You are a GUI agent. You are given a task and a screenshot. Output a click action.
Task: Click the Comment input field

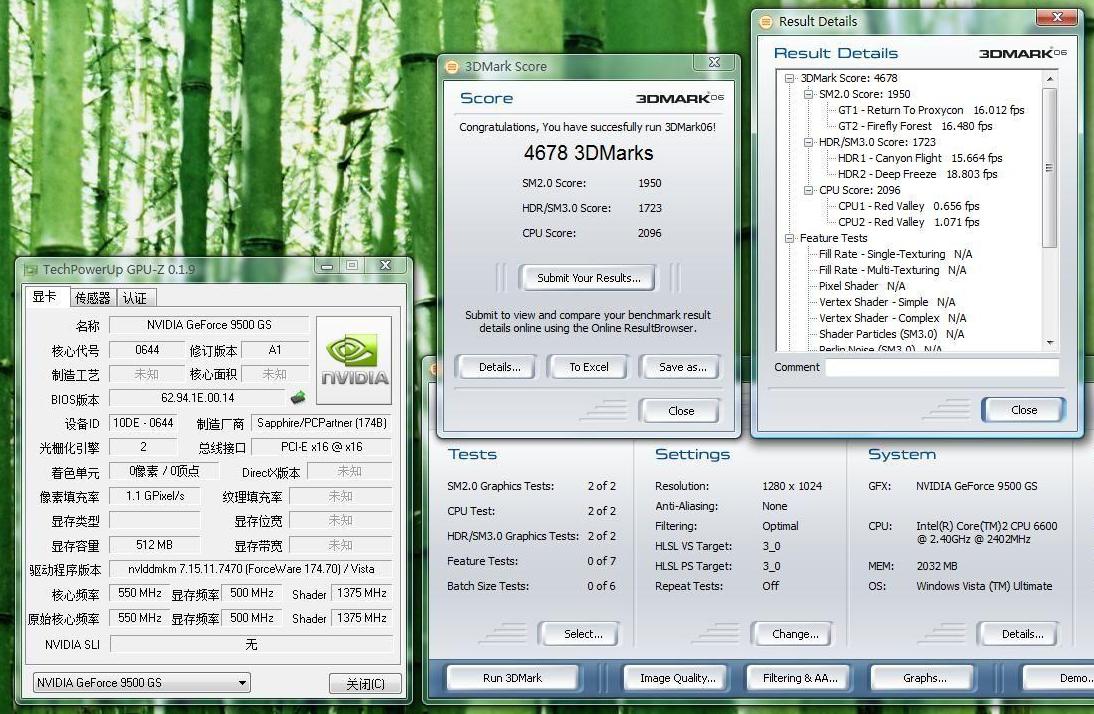pyautogui.click(x=941, y=367)
